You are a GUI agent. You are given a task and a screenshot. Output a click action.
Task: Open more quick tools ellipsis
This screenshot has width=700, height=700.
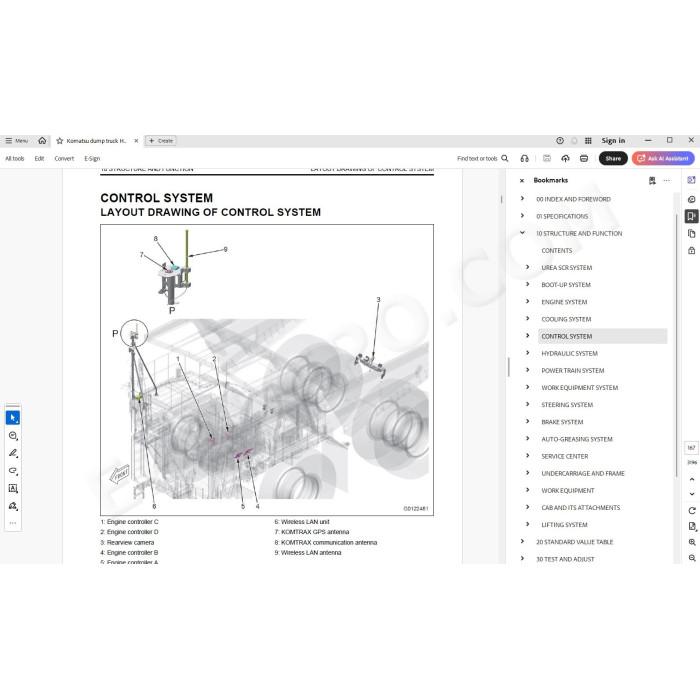pyautogui.click(x=13, y=523)
